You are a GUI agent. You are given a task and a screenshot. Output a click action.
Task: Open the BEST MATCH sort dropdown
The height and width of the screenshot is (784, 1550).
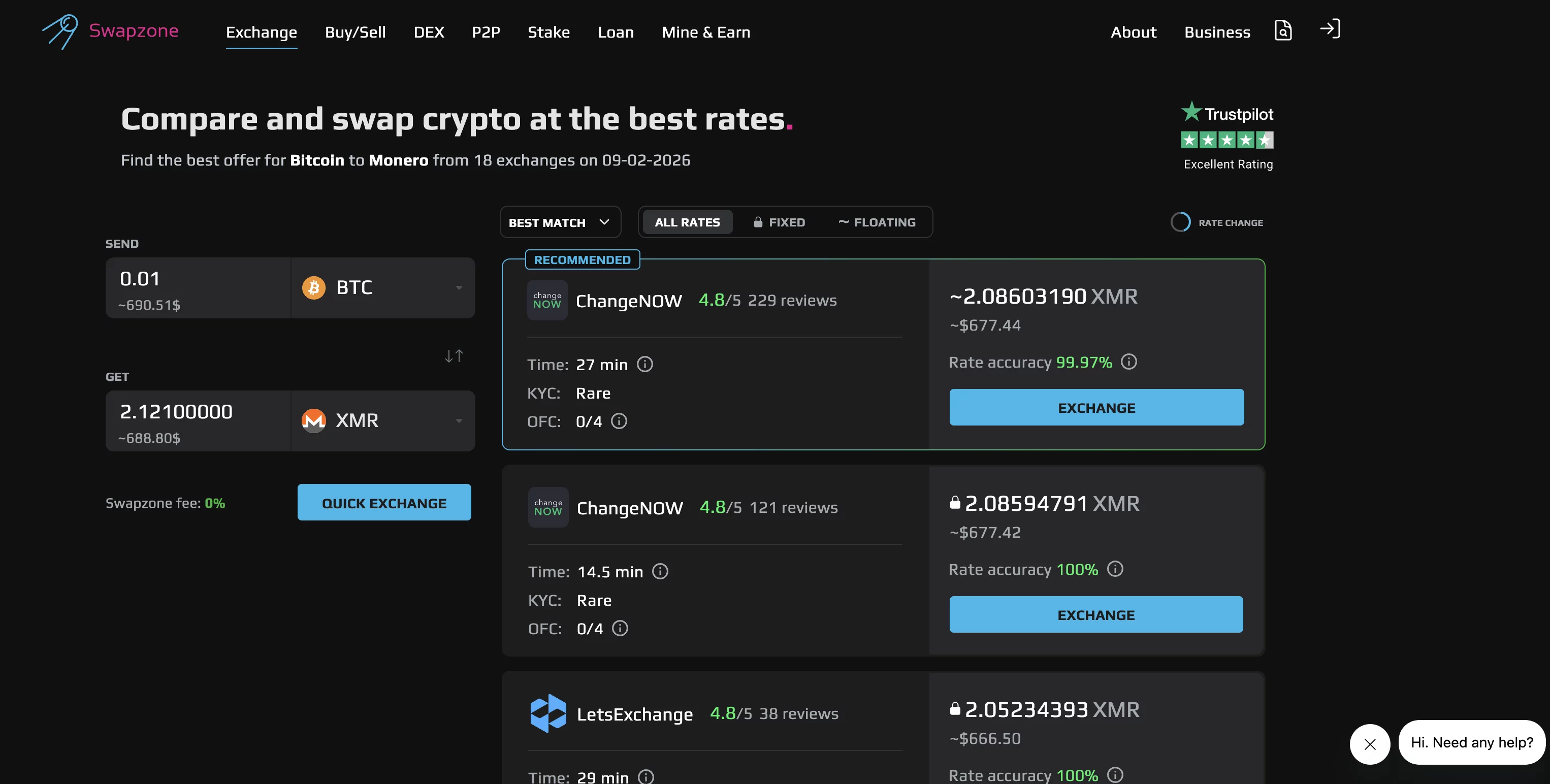(559, 221)
